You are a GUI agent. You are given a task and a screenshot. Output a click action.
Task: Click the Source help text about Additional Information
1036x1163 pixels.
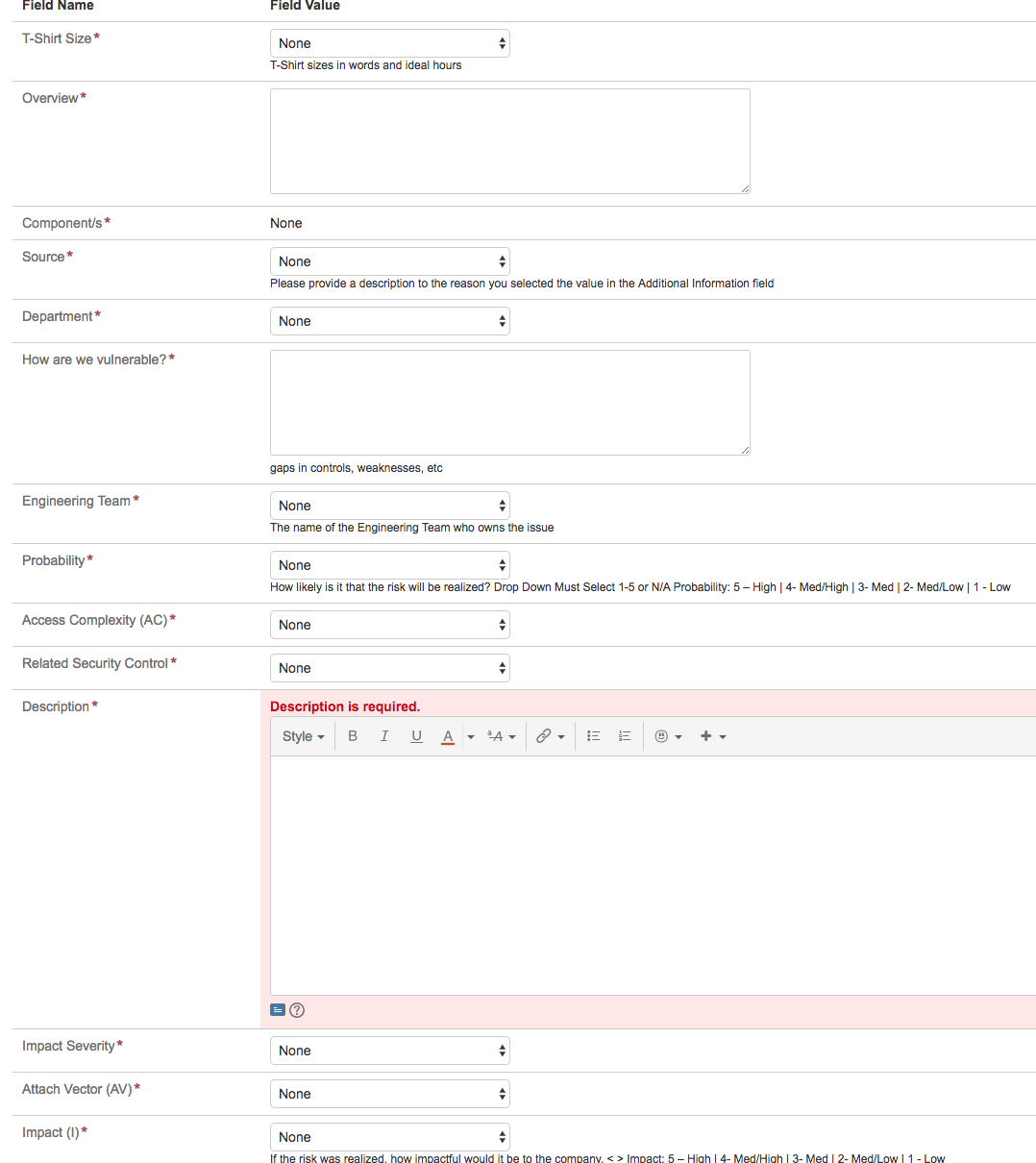click(522, 284)
